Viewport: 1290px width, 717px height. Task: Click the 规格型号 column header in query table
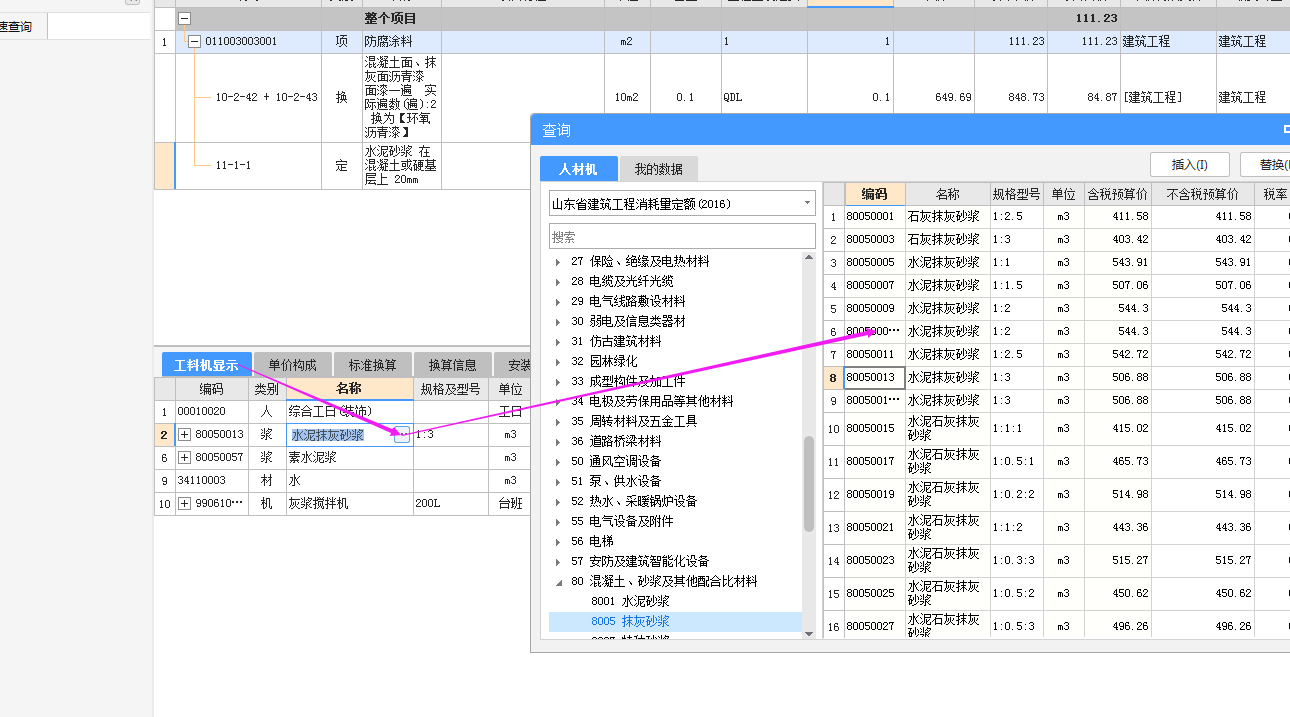(1016, 194)
